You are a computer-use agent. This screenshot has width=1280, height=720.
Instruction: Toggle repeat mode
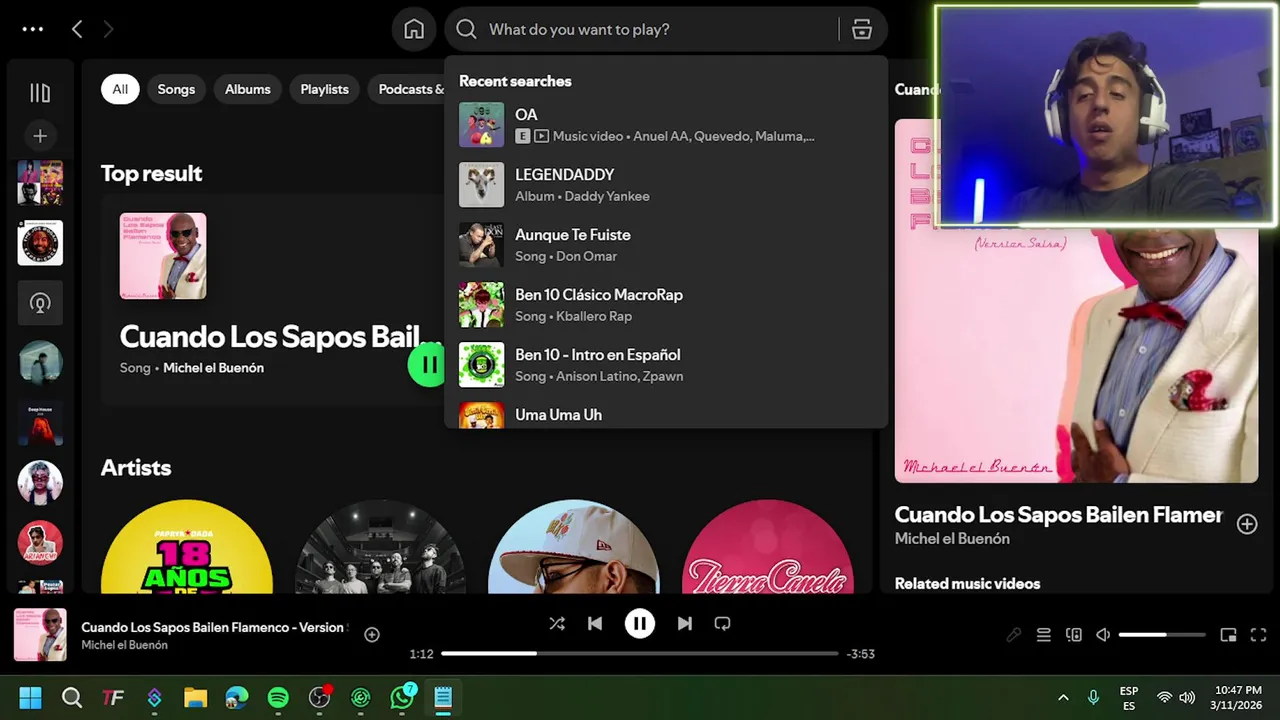point(722,623)
